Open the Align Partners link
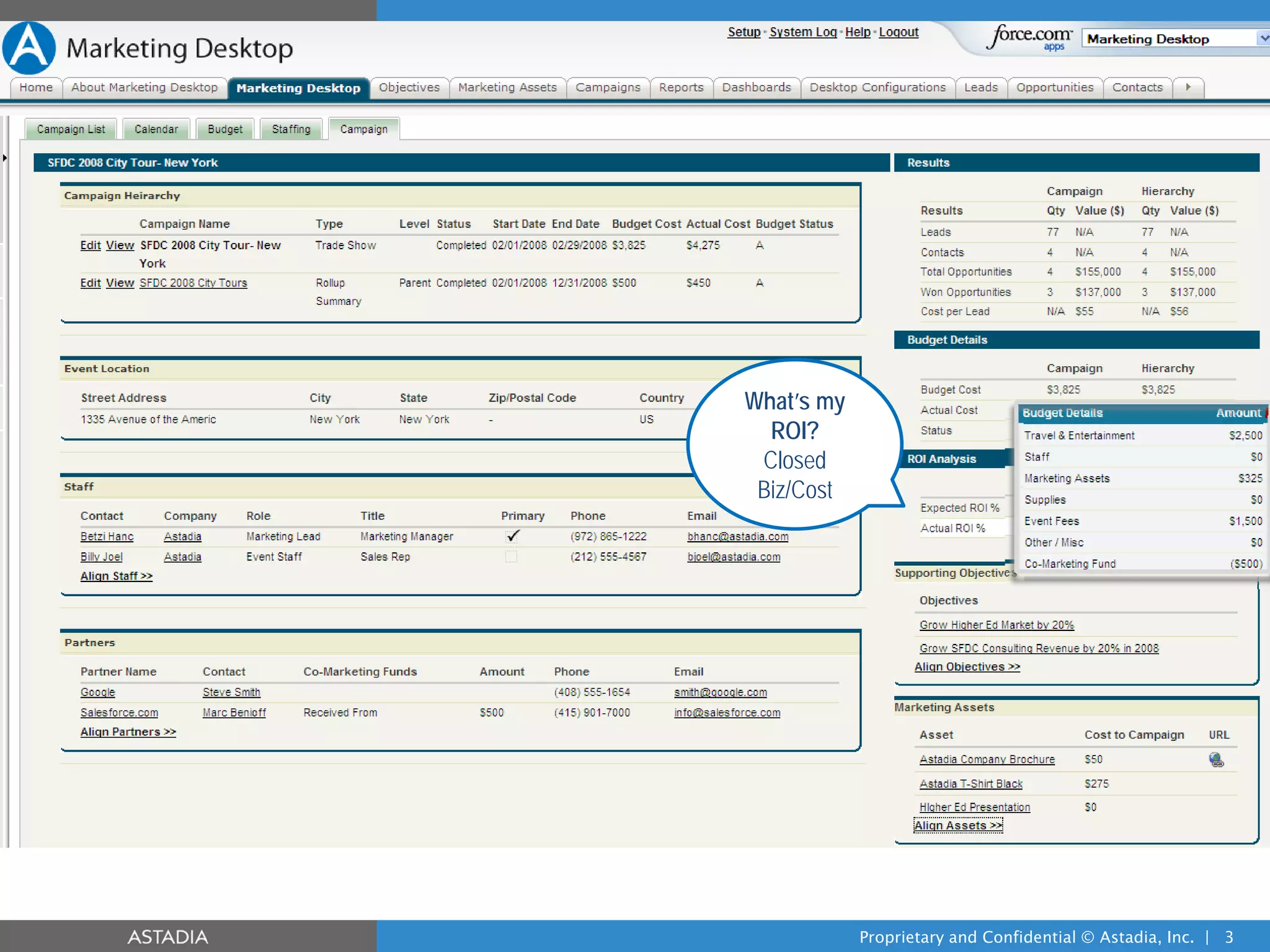The width and height of the screenshot is (1270, 952). pos(128,732)
